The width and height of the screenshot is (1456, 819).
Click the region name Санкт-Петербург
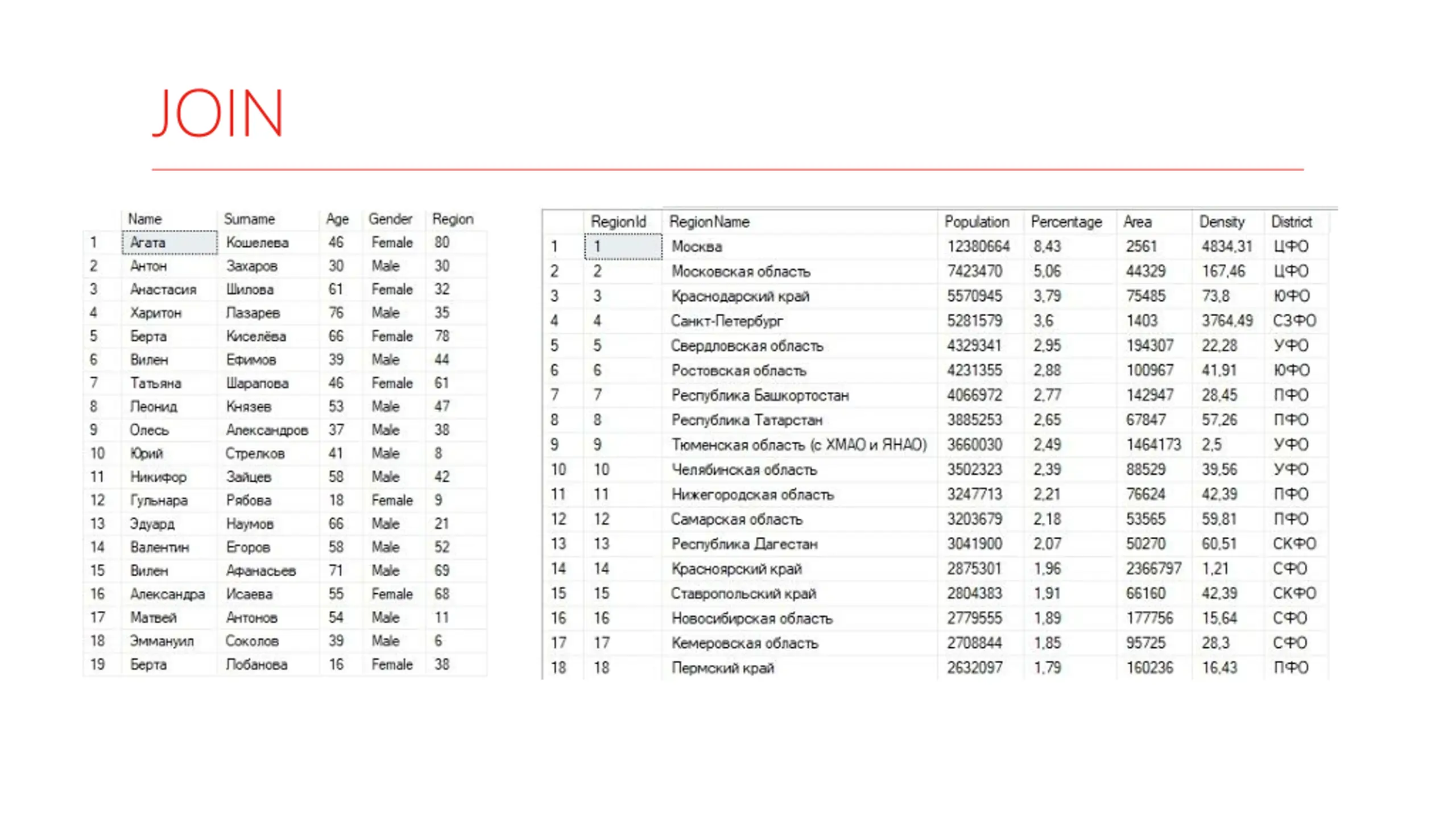click(727, 321)
